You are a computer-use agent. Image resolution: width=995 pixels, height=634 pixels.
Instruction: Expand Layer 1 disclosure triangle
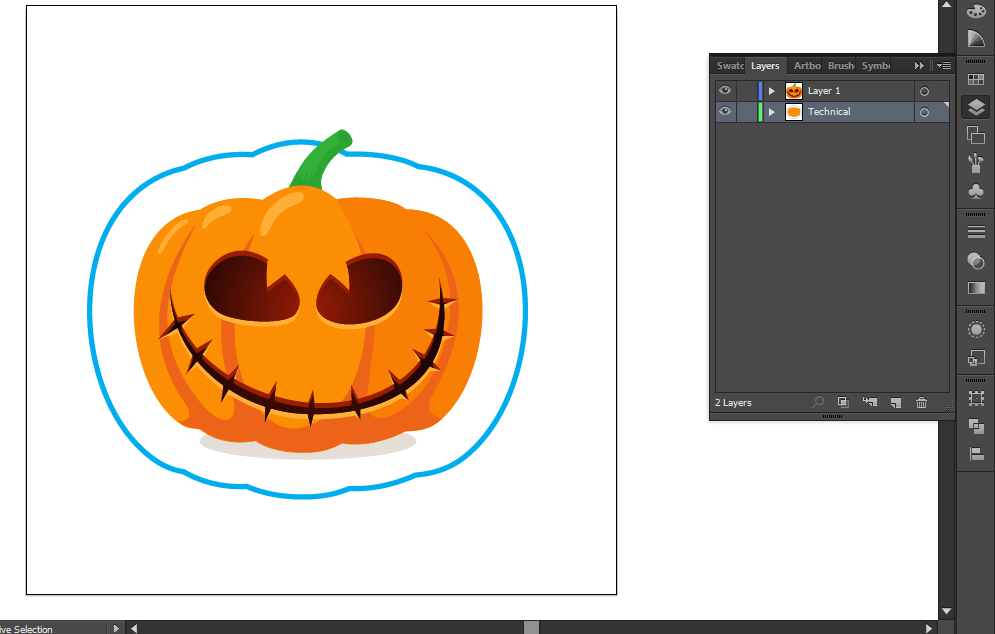(771, 91)
